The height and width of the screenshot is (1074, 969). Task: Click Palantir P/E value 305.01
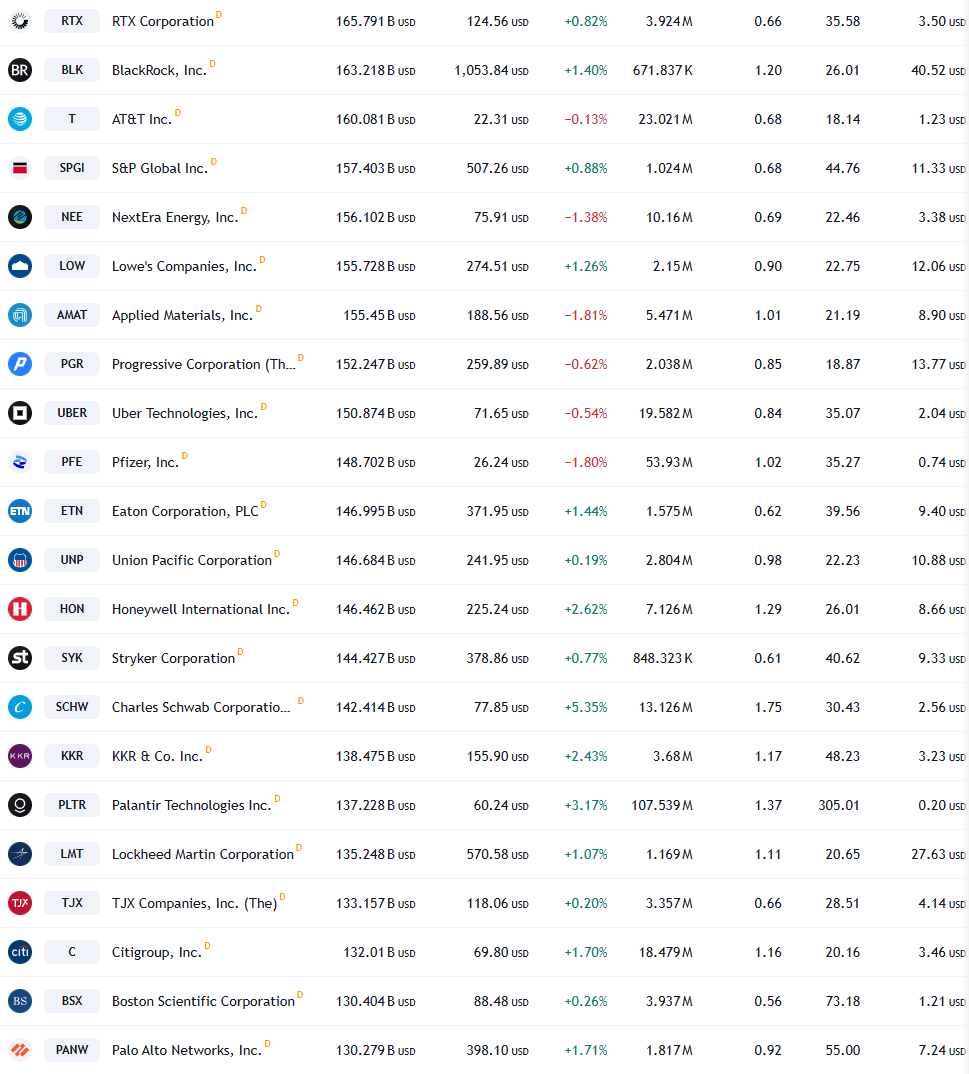coord(839,806)
